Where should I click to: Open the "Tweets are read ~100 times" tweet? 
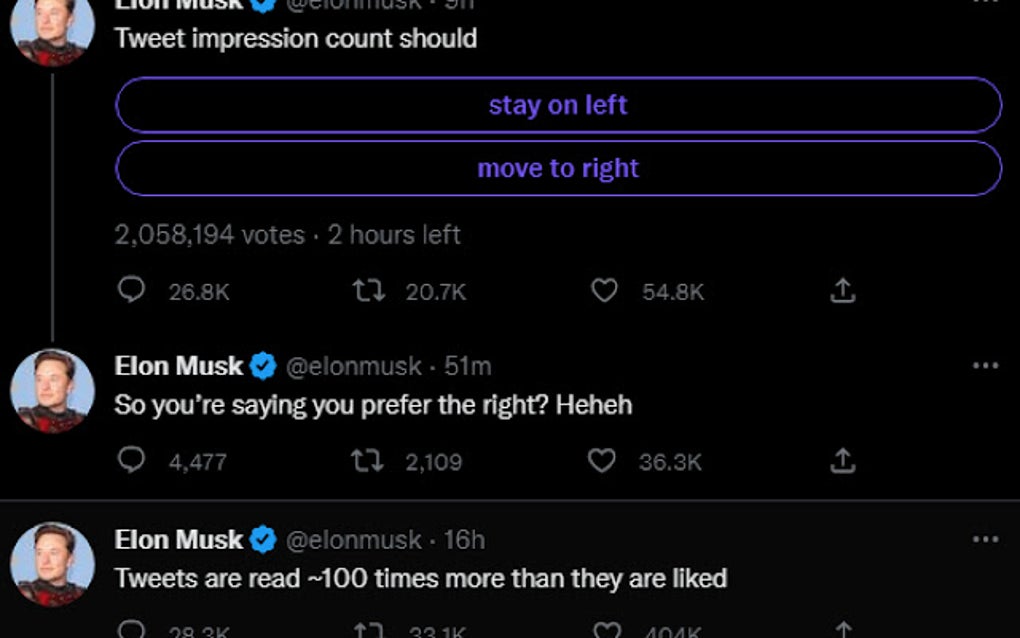420,578
